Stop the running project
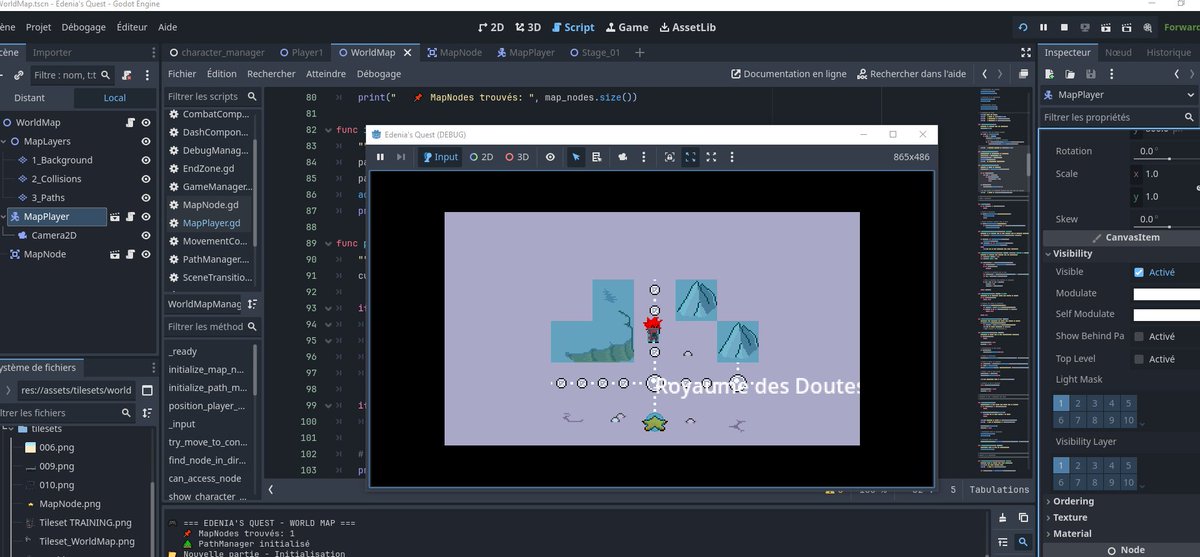Viewport: 1200px width, 557px height. pos(1064,27)
